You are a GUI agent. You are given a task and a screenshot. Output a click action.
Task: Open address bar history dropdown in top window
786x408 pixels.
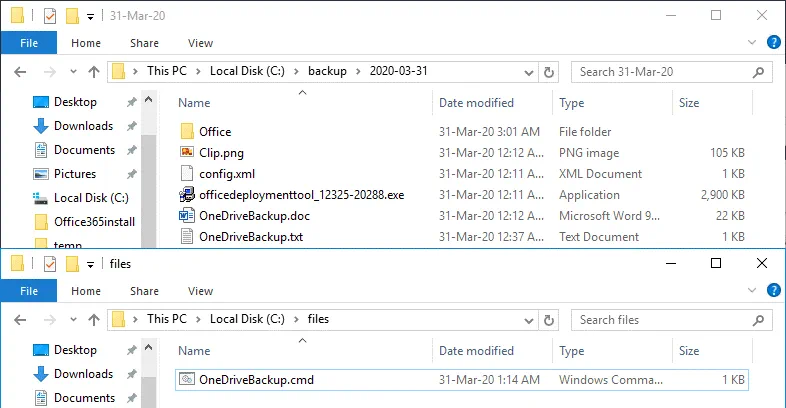click(528, 72)
